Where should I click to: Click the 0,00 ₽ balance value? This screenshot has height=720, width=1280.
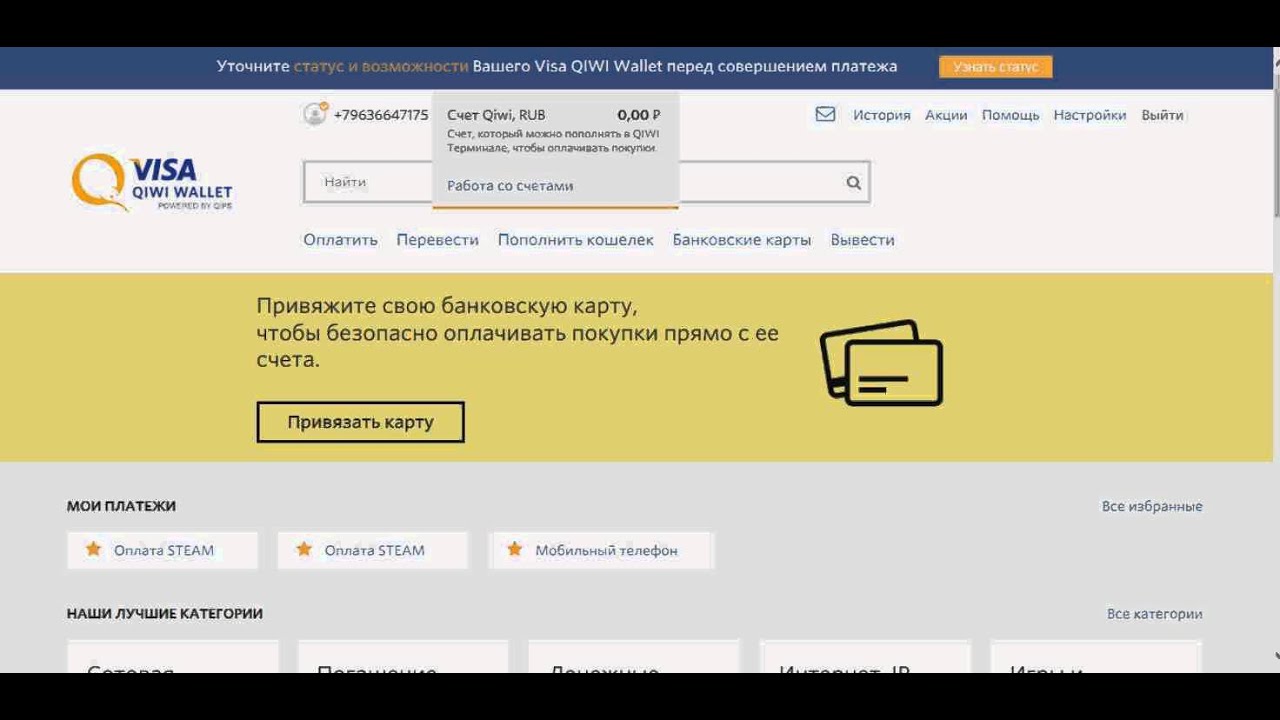pos(639,115)
